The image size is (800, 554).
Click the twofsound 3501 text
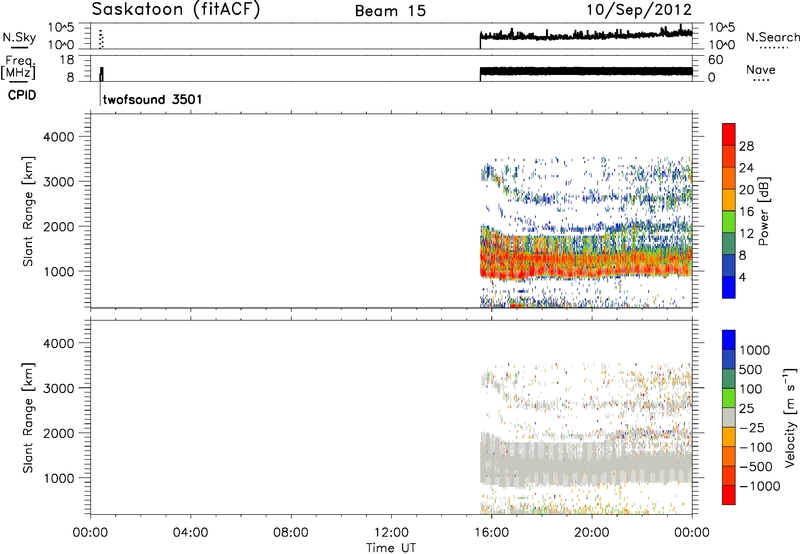point(153,99)
